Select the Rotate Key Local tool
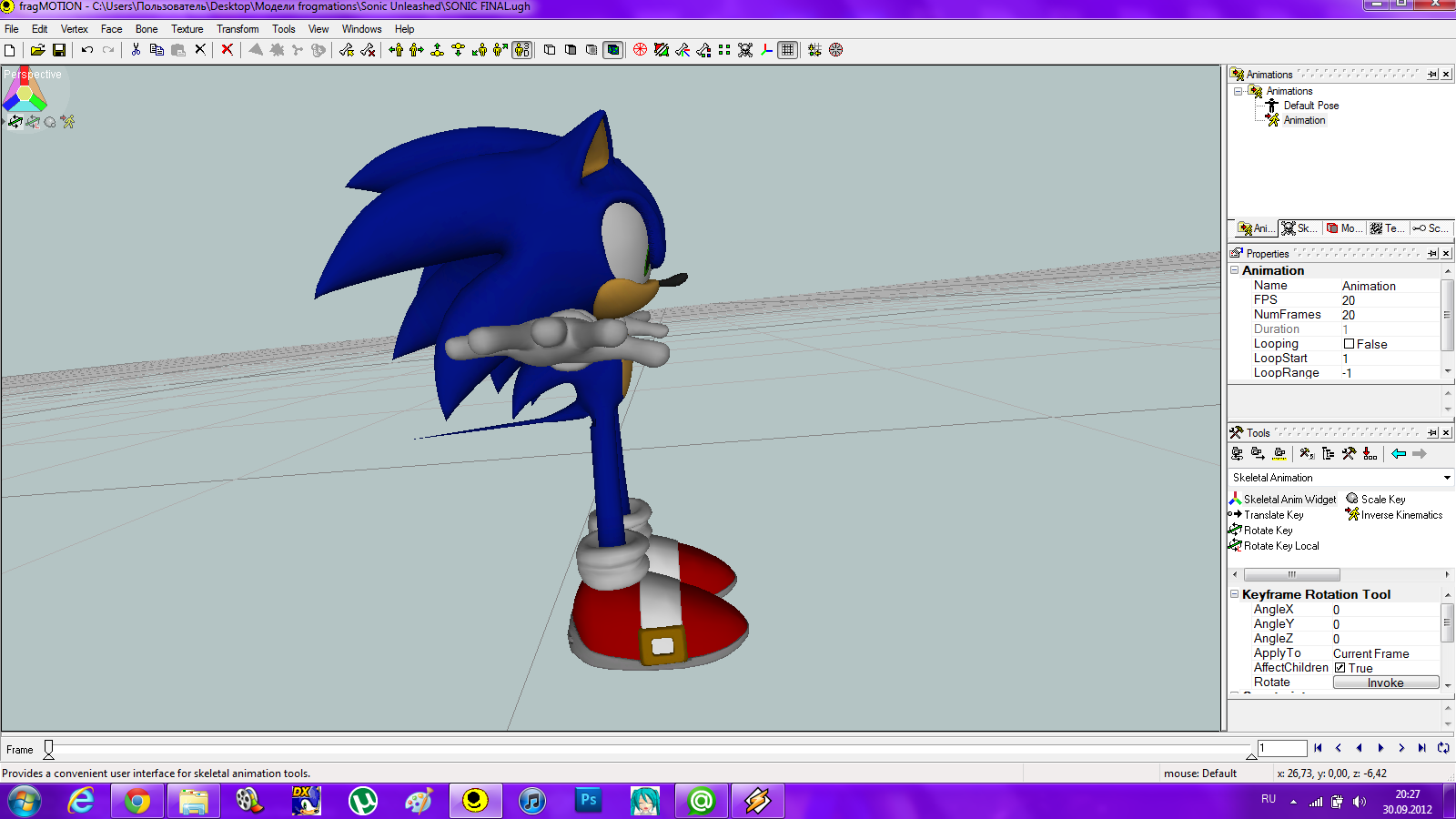The width and height of the screenshot is (1456, 819). [x=1274, y=546]
